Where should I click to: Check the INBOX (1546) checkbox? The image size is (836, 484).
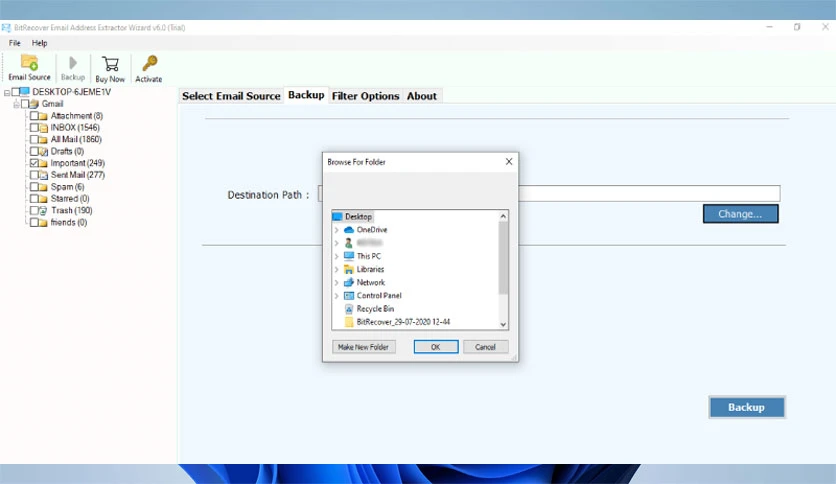tap(34, 127)
